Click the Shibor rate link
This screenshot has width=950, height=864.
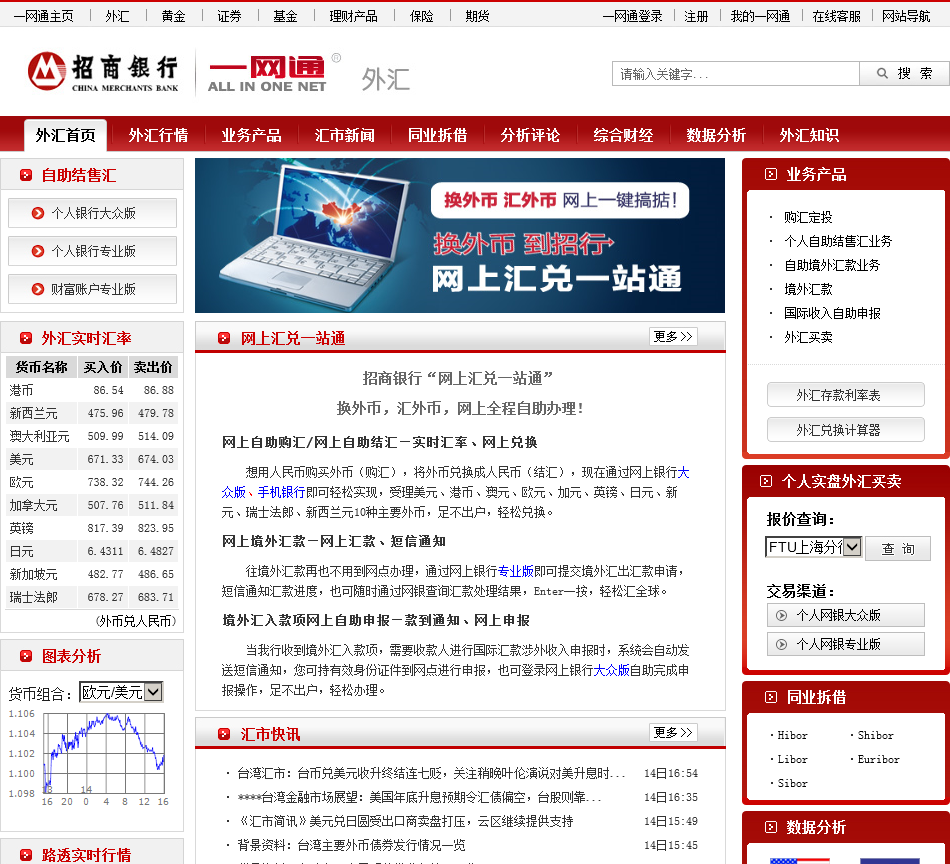tap(875, 735)
